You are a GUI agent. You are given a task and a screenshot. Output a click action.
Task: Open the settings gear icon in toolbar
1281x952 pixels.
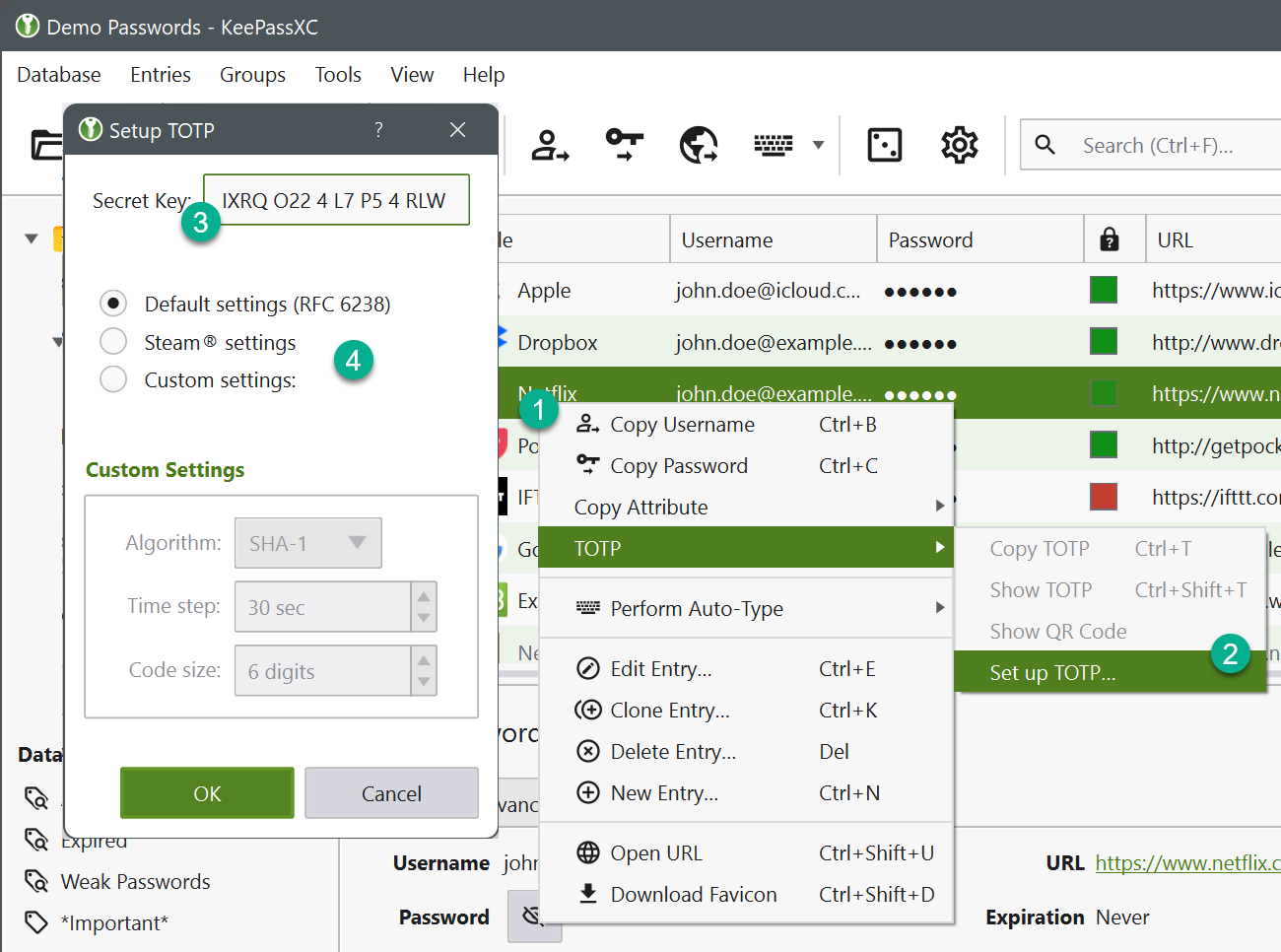959,146
